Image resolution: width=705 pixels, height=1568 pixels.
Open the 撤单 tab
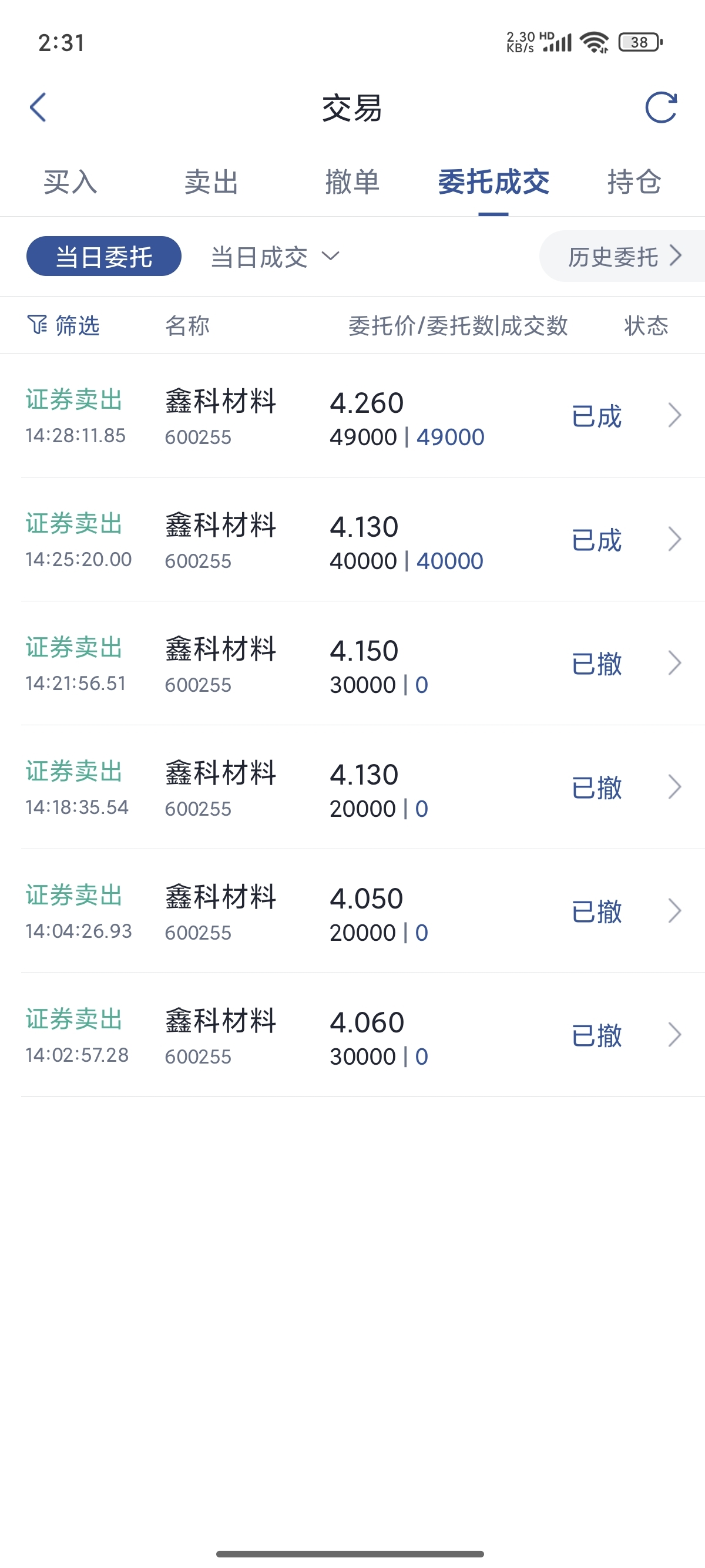pyautogui.click(x=352, y=182)
